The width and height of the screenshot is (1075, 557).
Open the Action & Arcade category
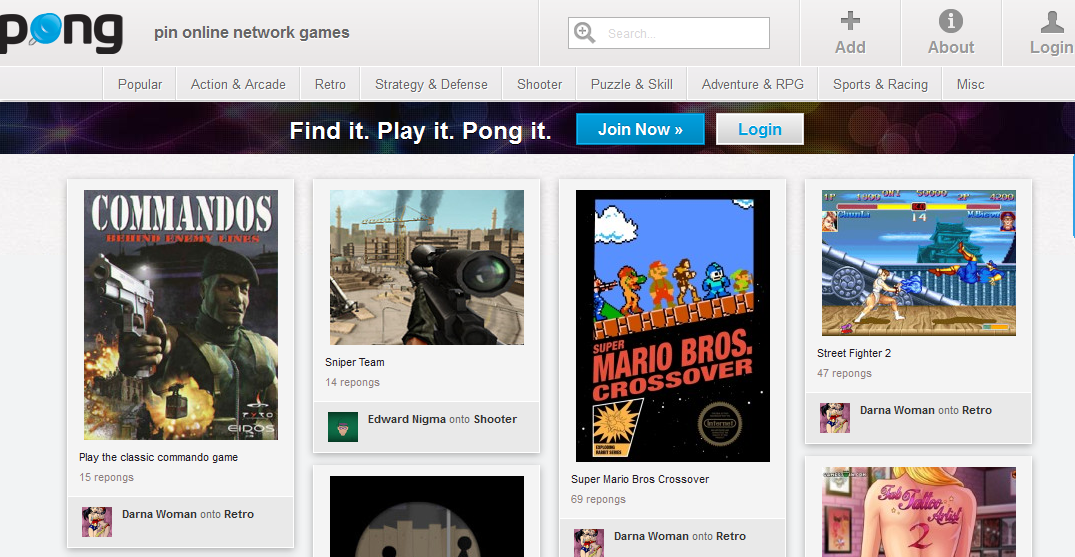238,84
